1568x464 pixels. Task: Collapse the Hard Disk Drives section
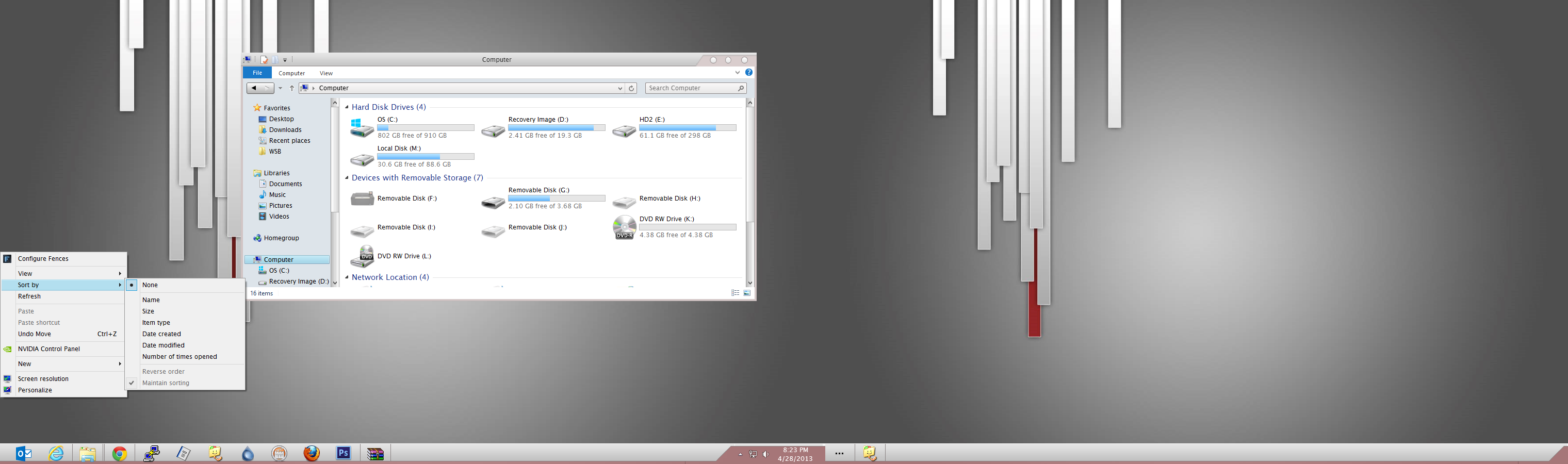[346, 106]
